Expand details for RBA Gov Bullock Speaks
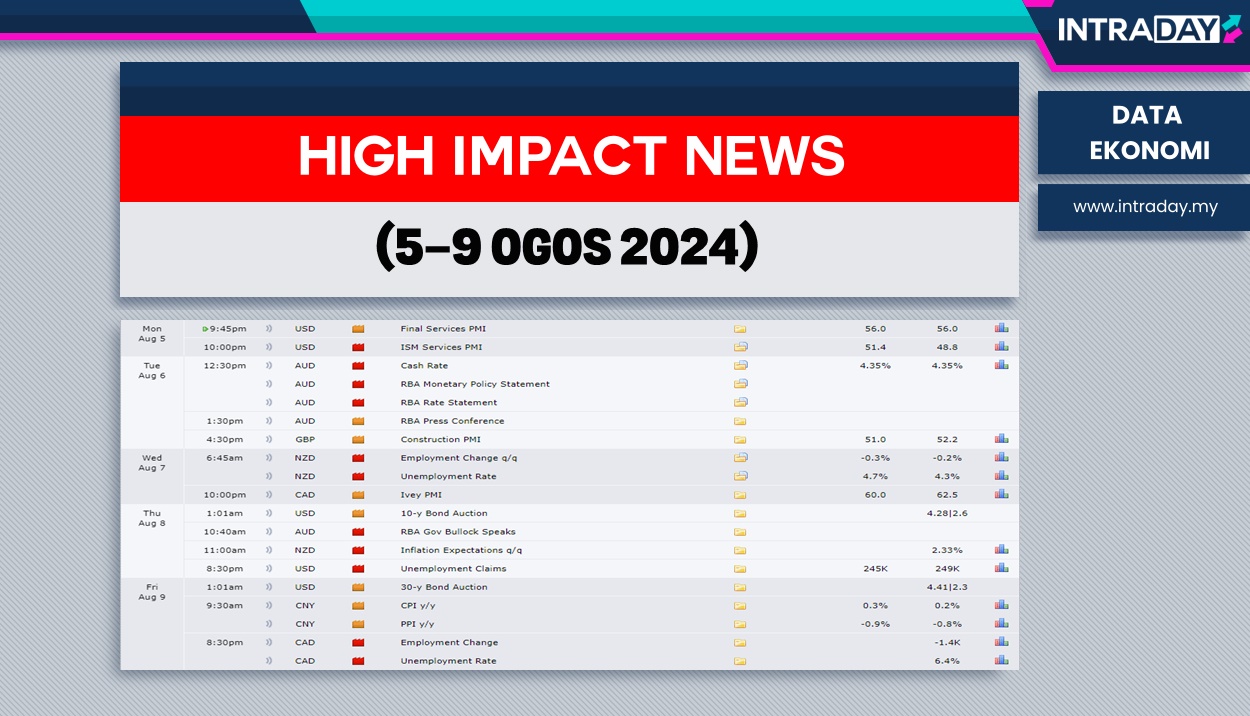The width and height of the screenshot is (1250, 716). pyautogui.click(x=740, y=531)
